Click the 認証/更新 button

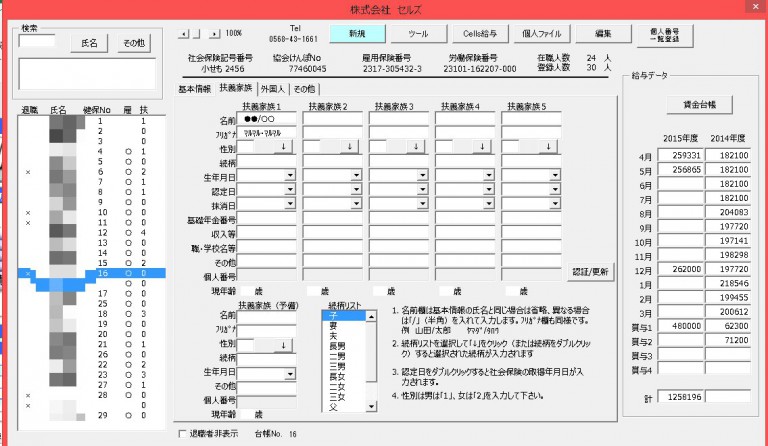pyautogui.click(x=590, y=271)
